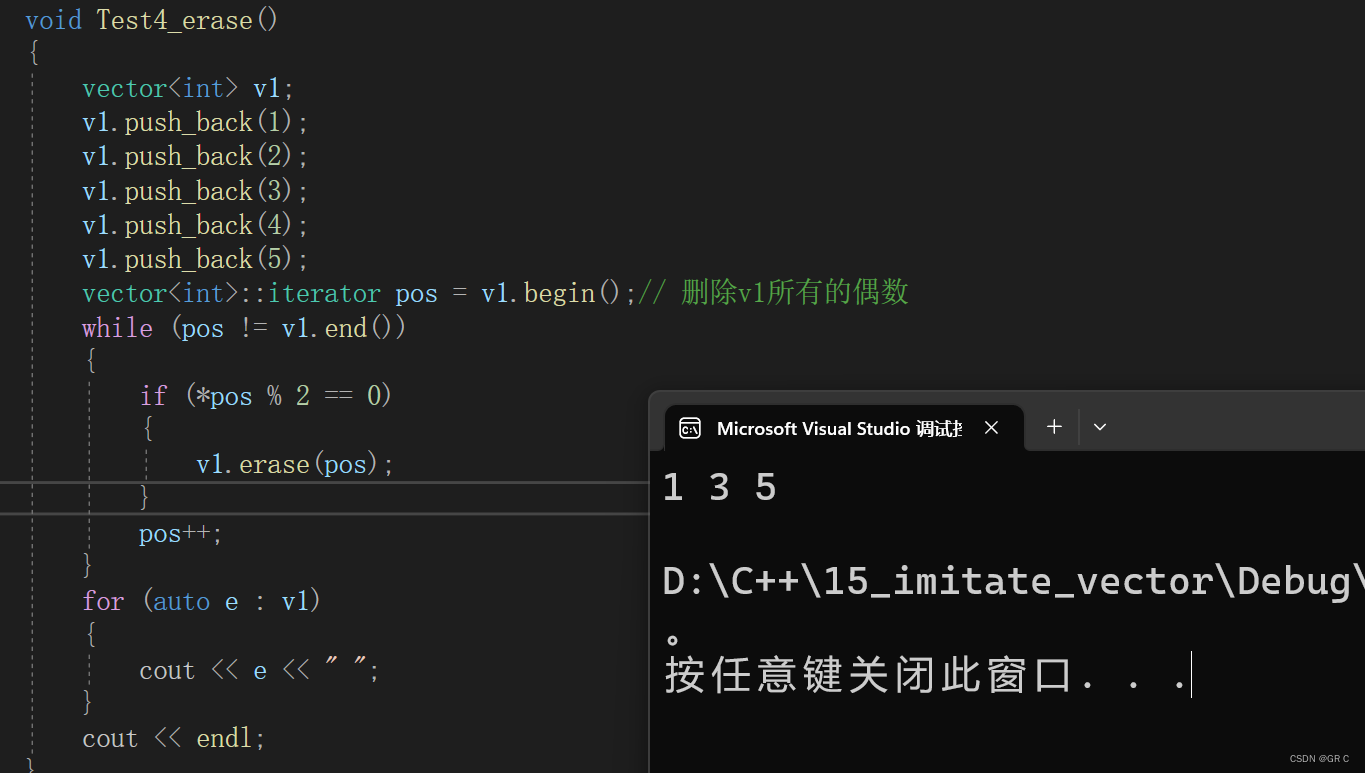Click the 'if (*pos % 2 == 0)' condition

click(x=266, y=396)
